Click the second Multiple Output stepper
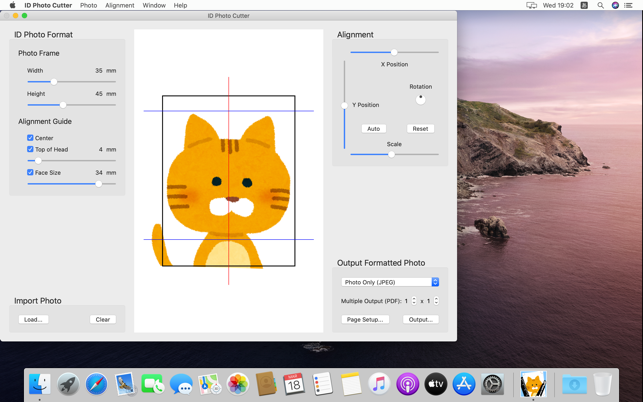 click(436, 301)
